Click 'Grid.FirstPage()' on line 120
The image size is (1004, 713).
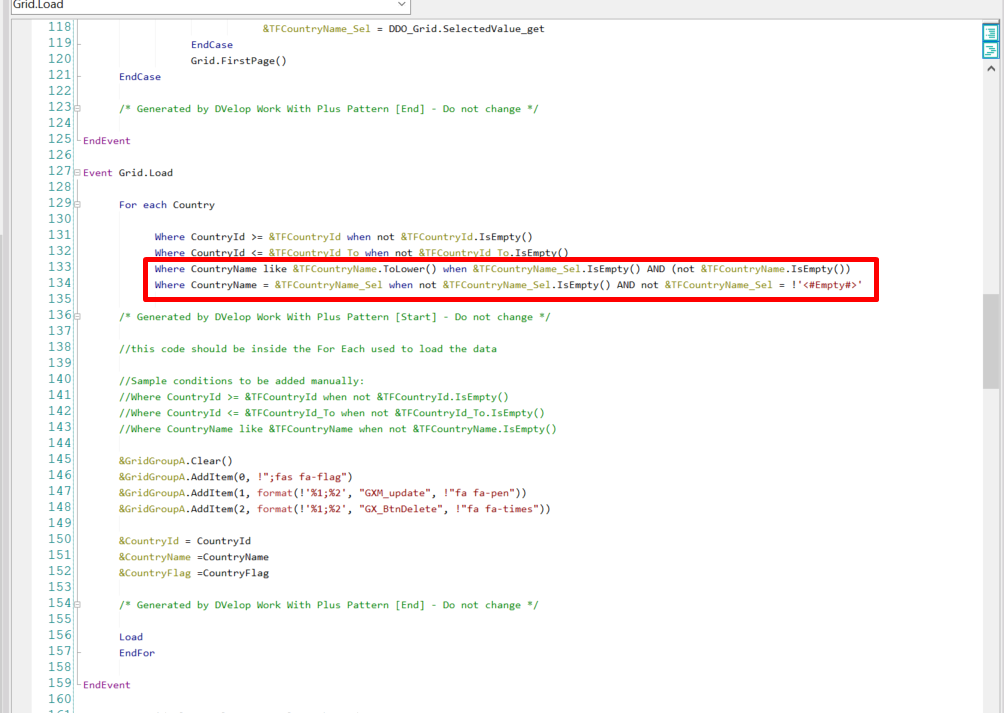point(239,61)
